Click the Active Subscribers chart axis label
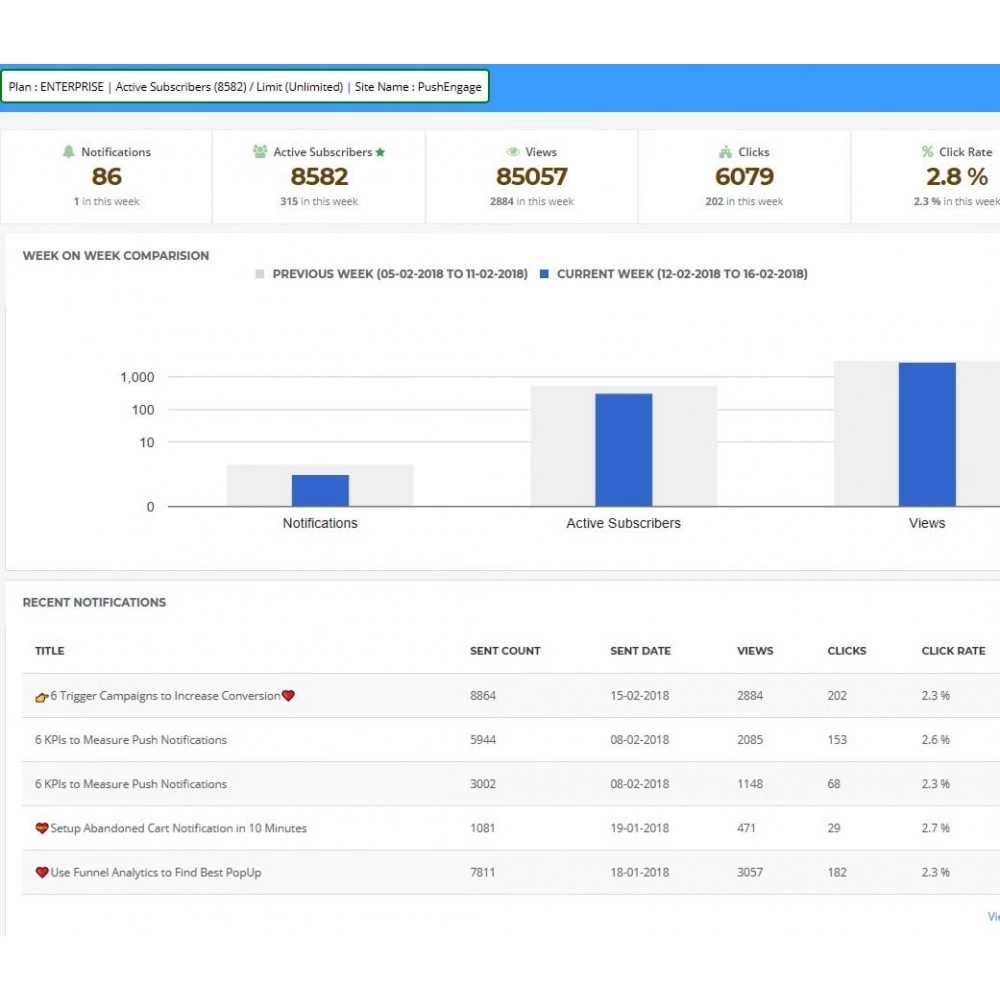1000x1000 pixels. pos(624,523)
